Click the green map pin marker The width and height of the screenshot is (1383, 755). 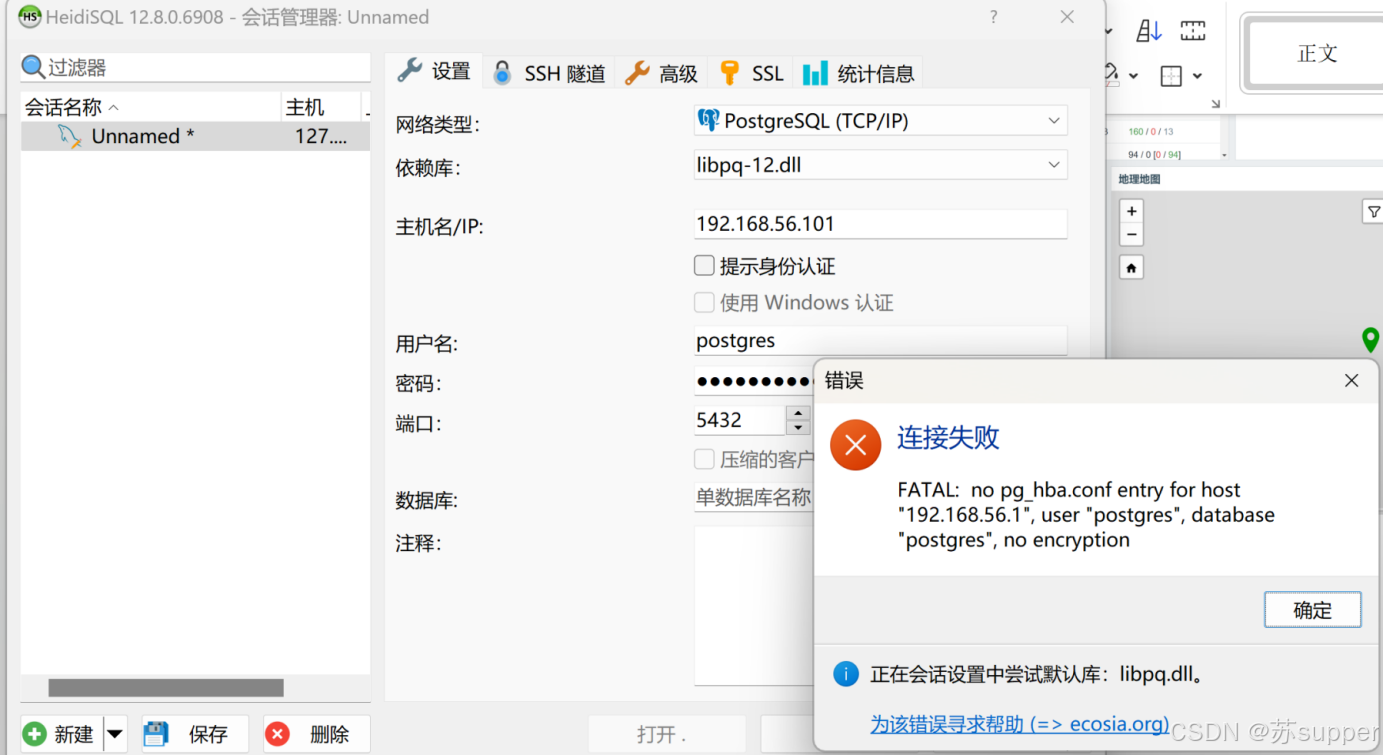(1370, 340)
